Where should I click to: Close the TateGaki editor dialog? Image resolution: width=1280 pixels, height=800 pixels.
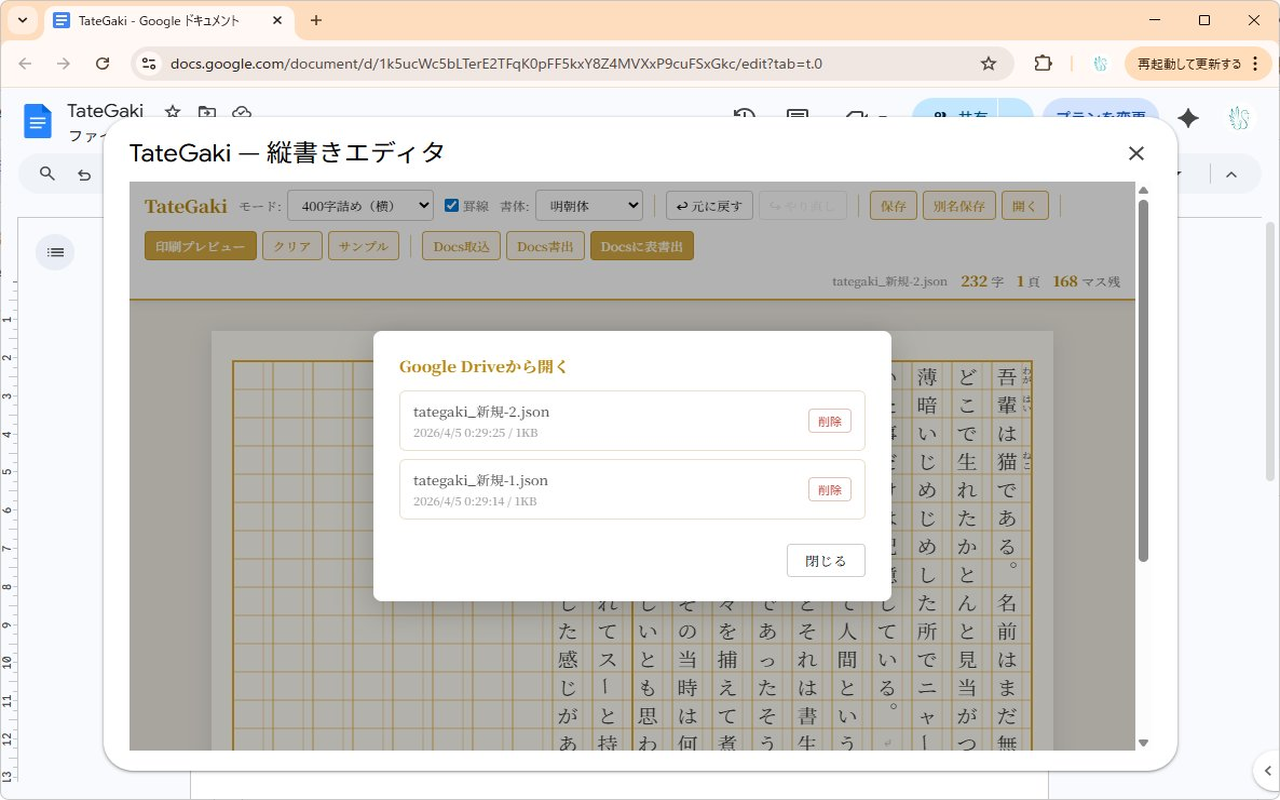click(1136, 153)
